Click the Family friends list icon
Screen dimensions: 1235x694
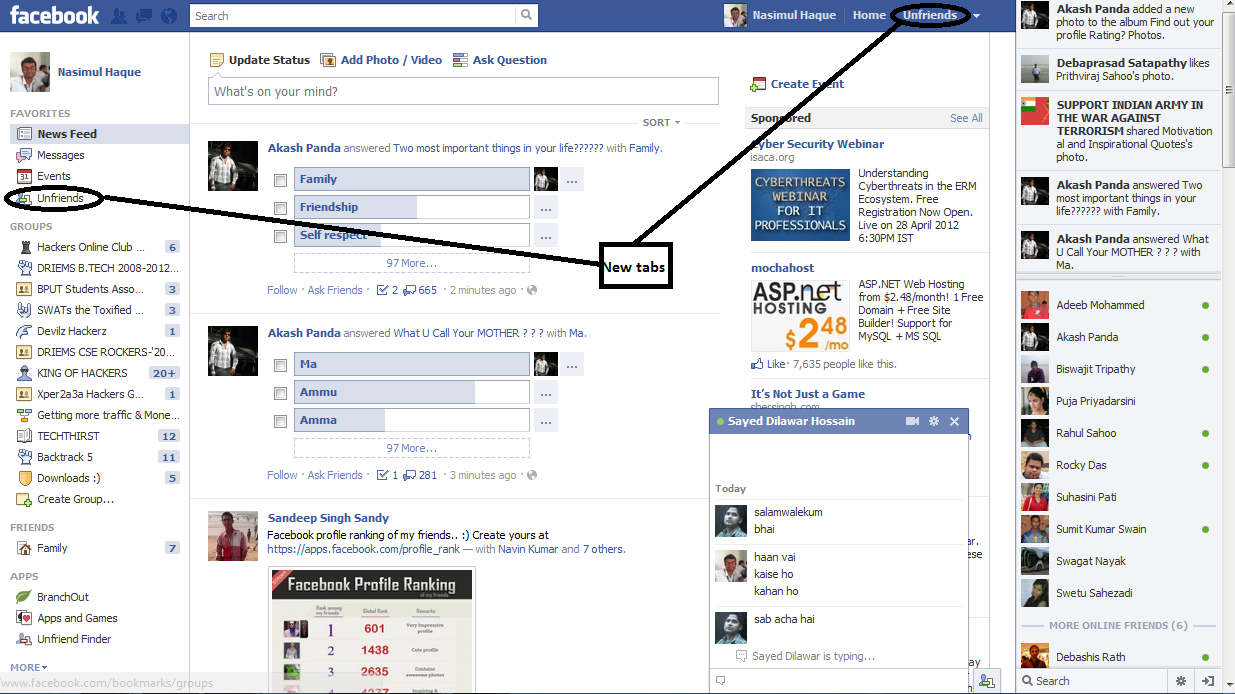pos(24,548)
